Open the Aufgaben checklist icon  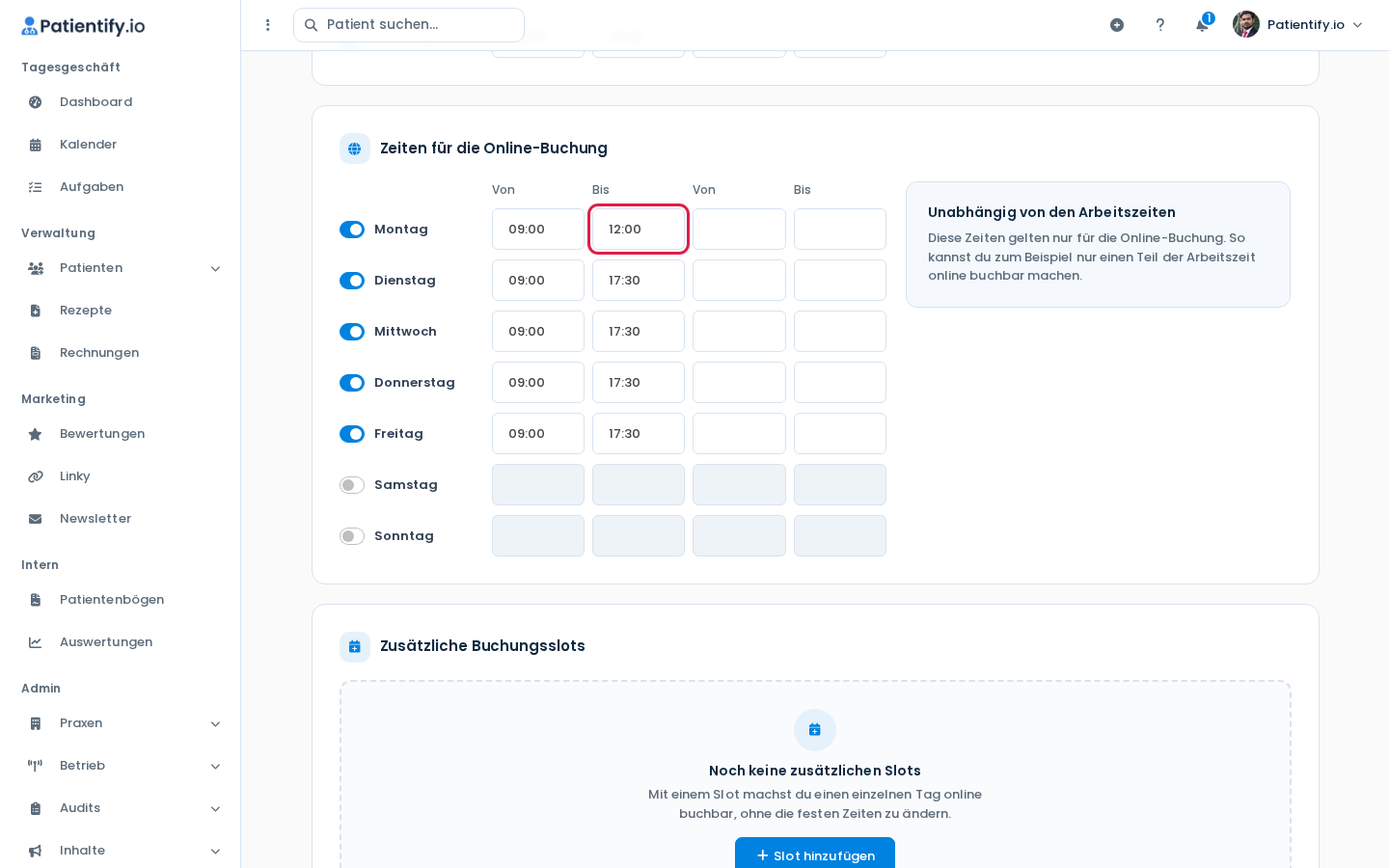point(36,187)
